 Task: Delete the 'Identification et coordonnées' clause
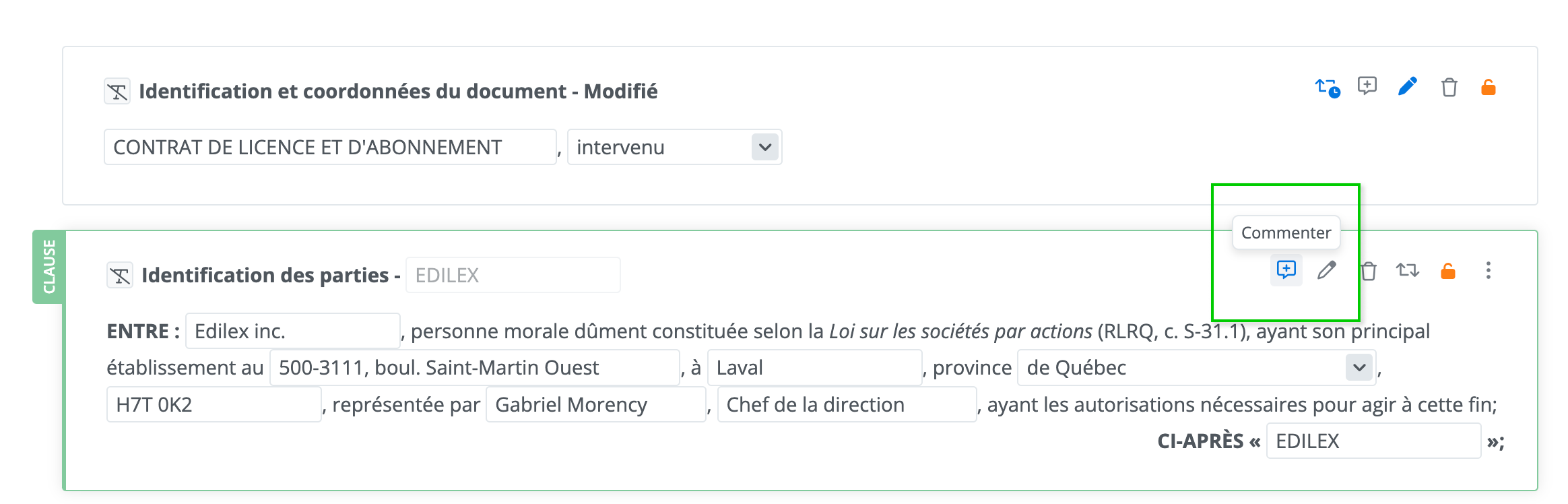click(x=1449, y=88)
